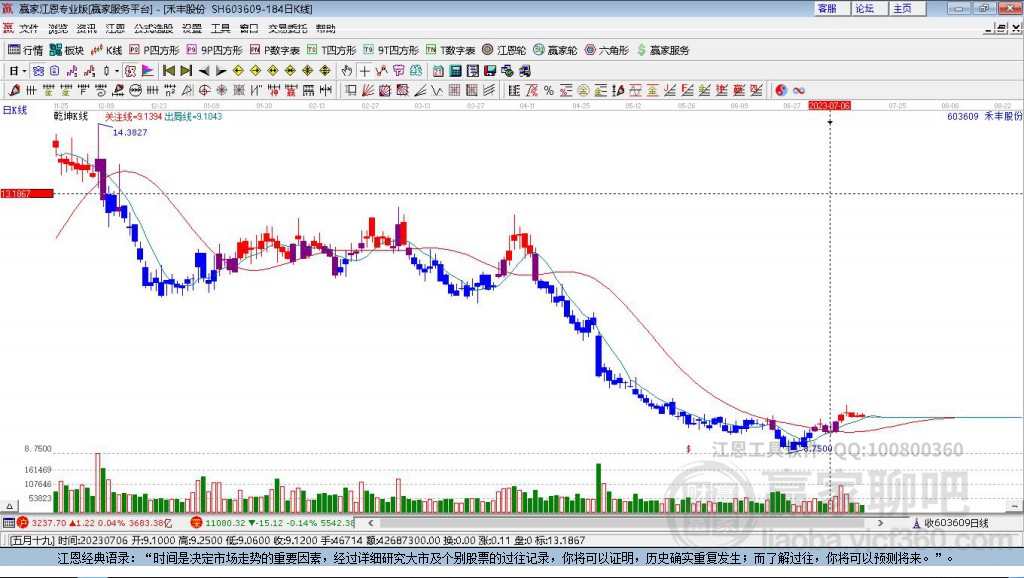
Task: Toggle the crosshair cursor tool
Action: 364,71
